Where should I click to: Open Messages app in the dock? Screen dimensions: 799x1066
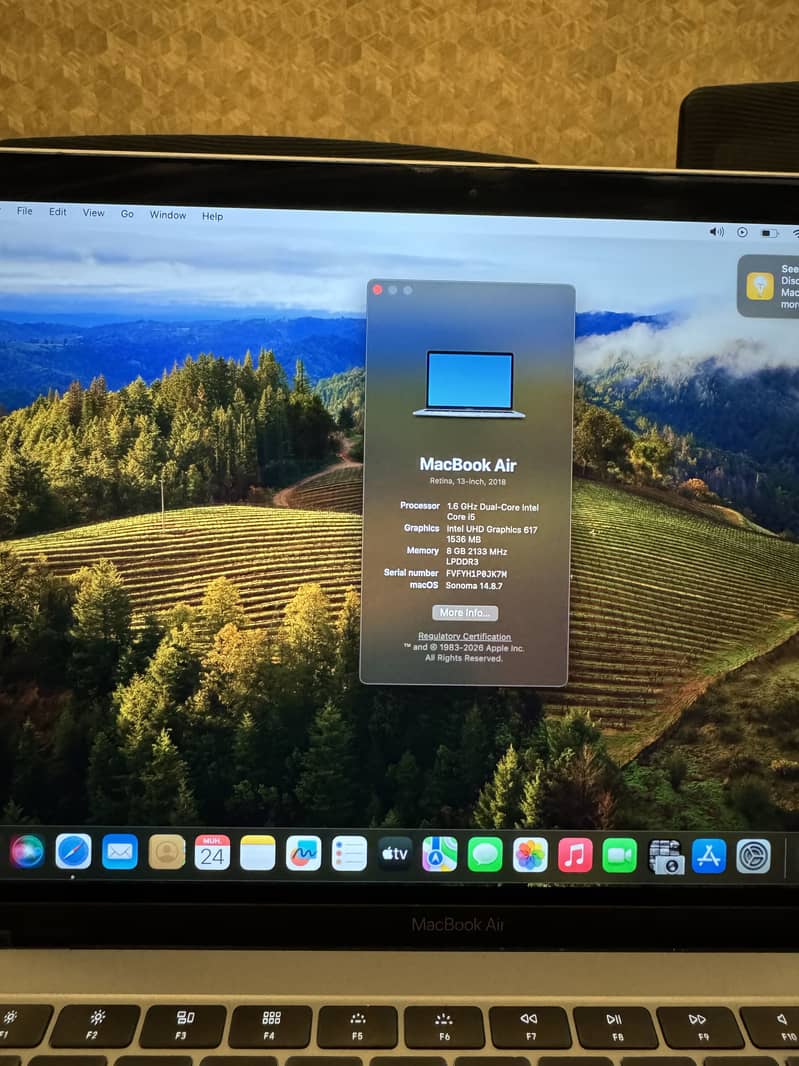click(485, 855)
